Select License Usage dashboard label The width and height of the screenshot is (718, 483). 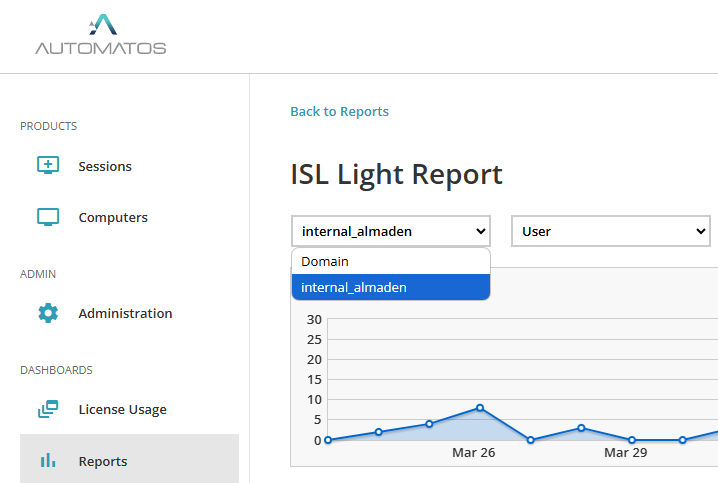coord(122,409)
